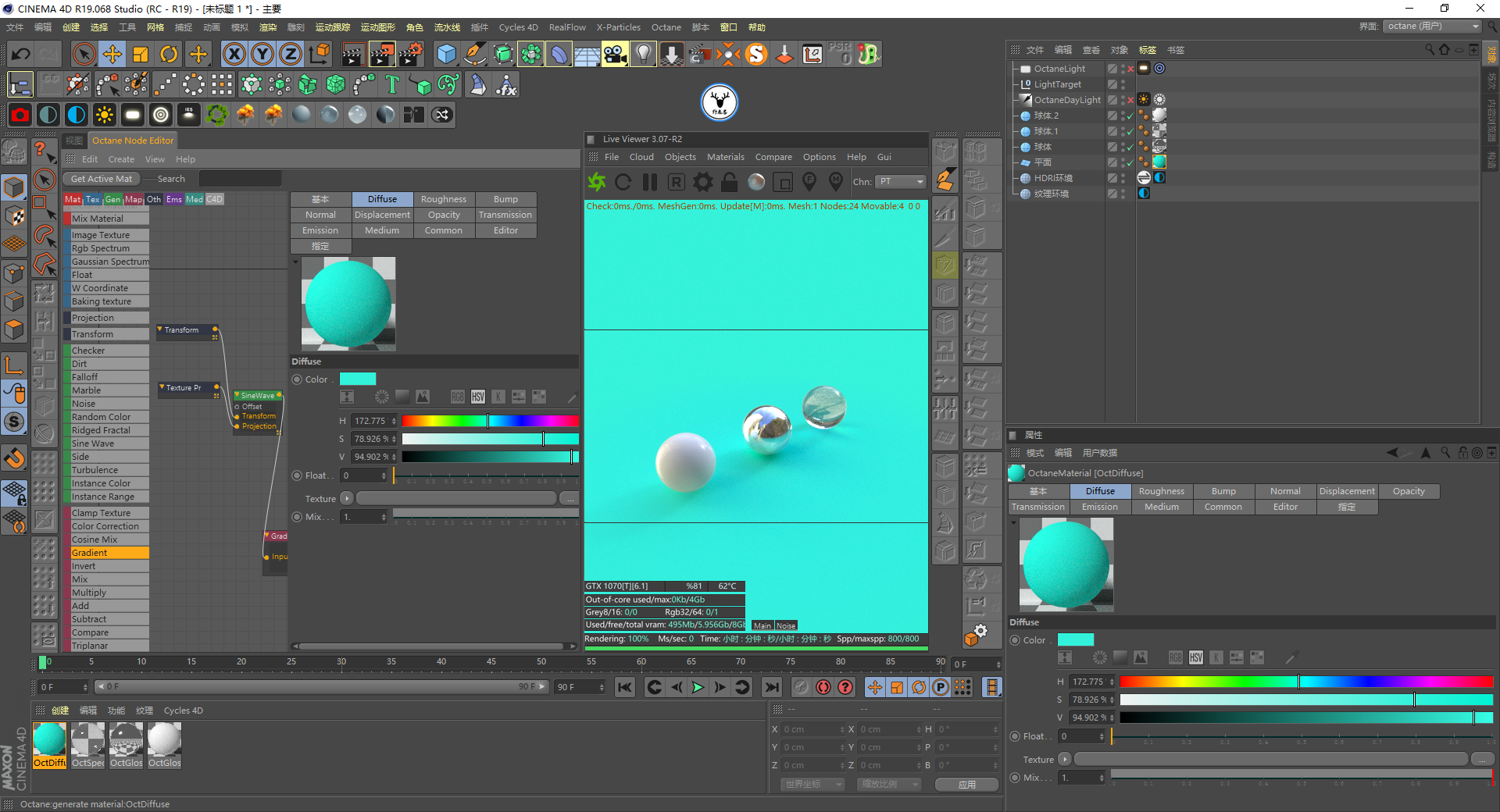This screenshot has height=812, width=1500.
Task: Select Float radio in node editor
Action: [x=297, y=475]
